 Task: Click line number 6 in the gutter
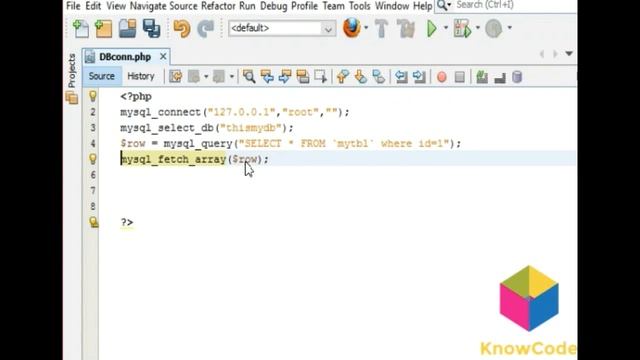93,175
